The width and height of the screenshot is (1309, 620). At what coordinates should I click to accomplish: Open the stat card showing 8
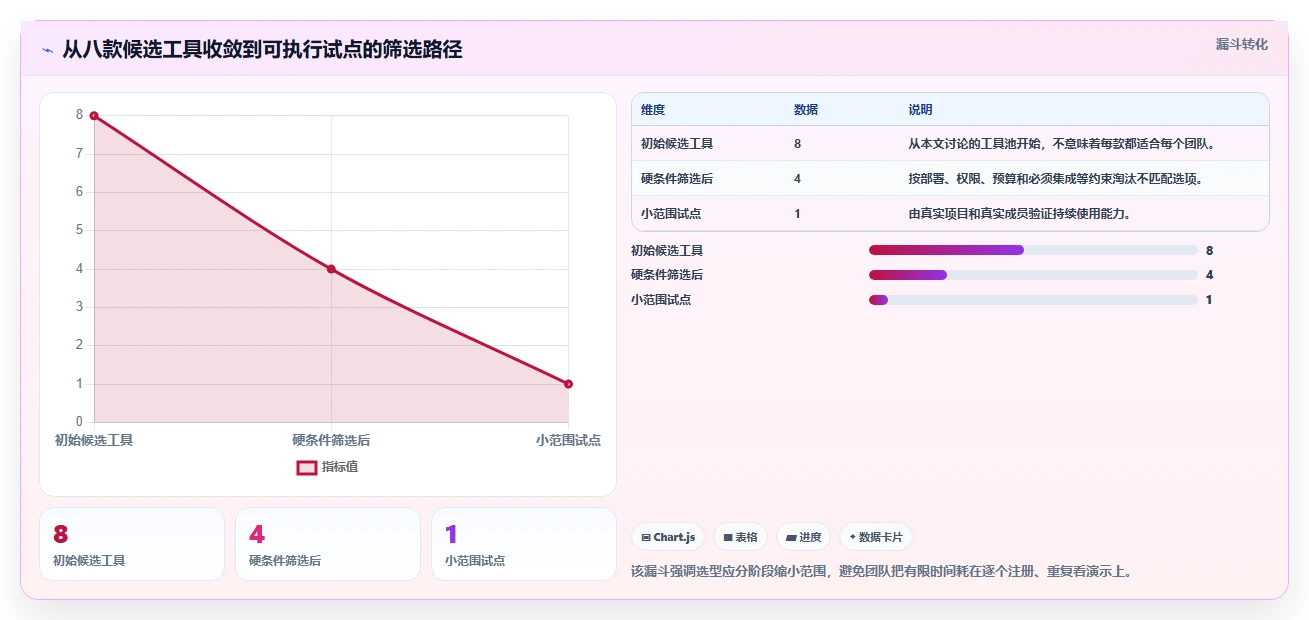click(132, 544)
